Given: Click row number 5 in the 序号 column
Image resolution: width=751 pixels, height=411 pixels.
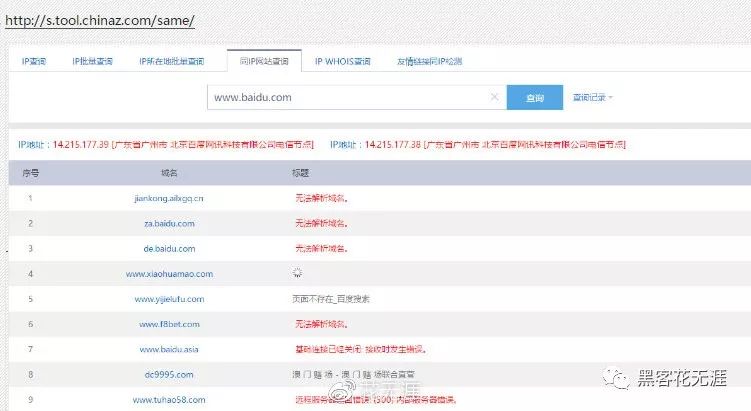Looking at the screenshot, I should pos(30,299).
